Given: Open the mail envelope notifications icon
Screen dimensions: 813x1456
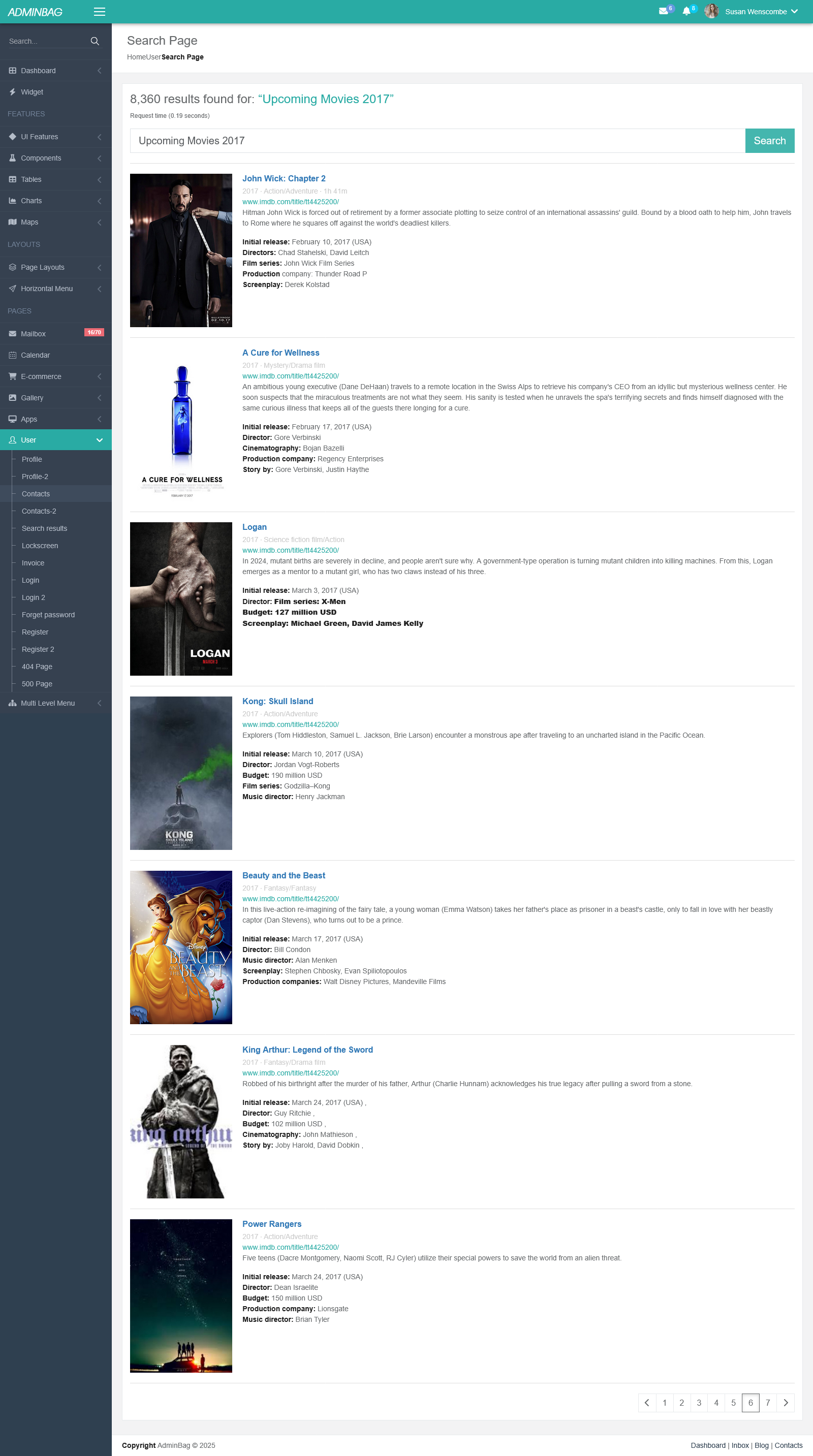Looking at the screenshot, I should click(663, 11).
